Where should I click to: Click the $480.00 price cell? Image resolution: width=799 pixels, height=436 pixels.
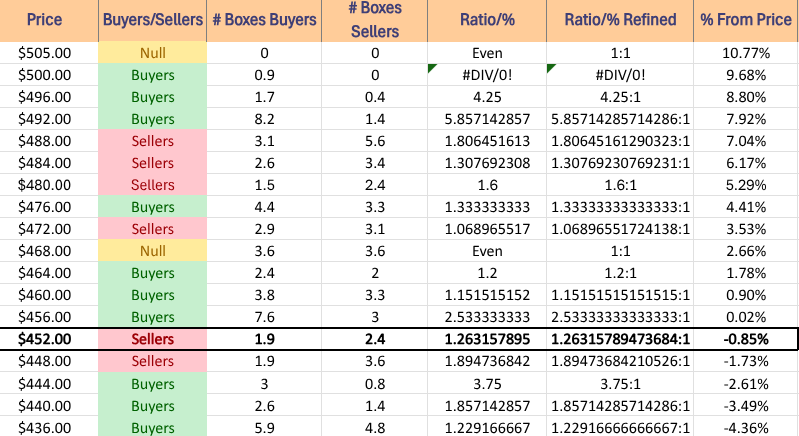49,184
